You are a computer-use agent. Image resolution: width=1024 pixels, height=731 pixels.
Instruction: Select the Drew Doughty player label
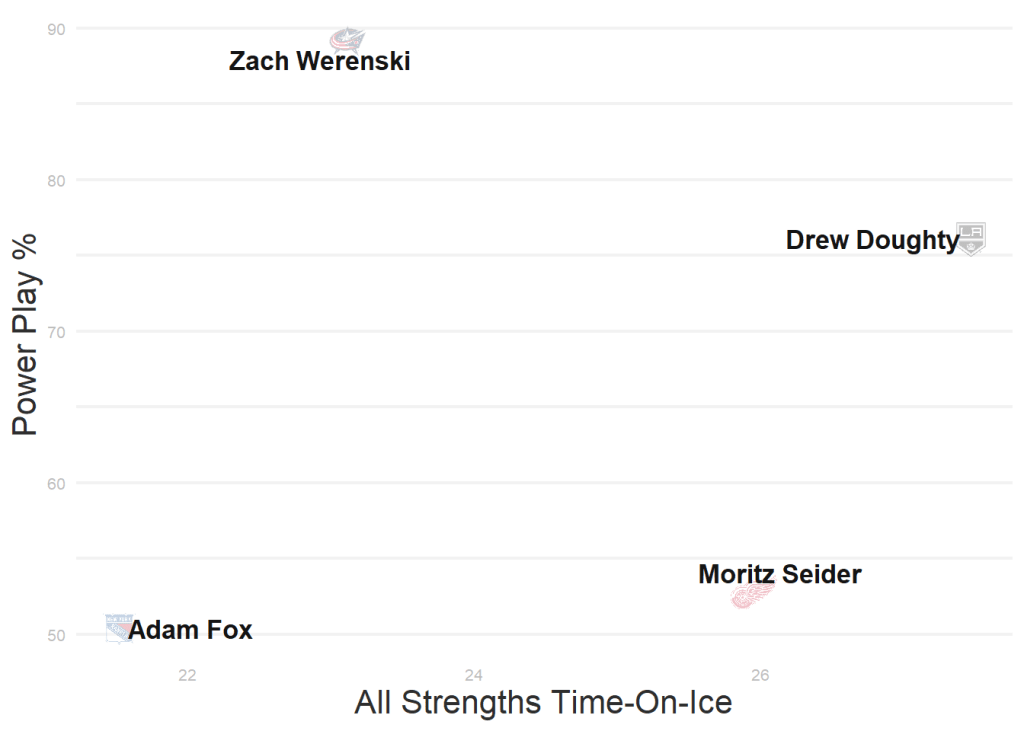pyautogui.click(x=872, y=240)
